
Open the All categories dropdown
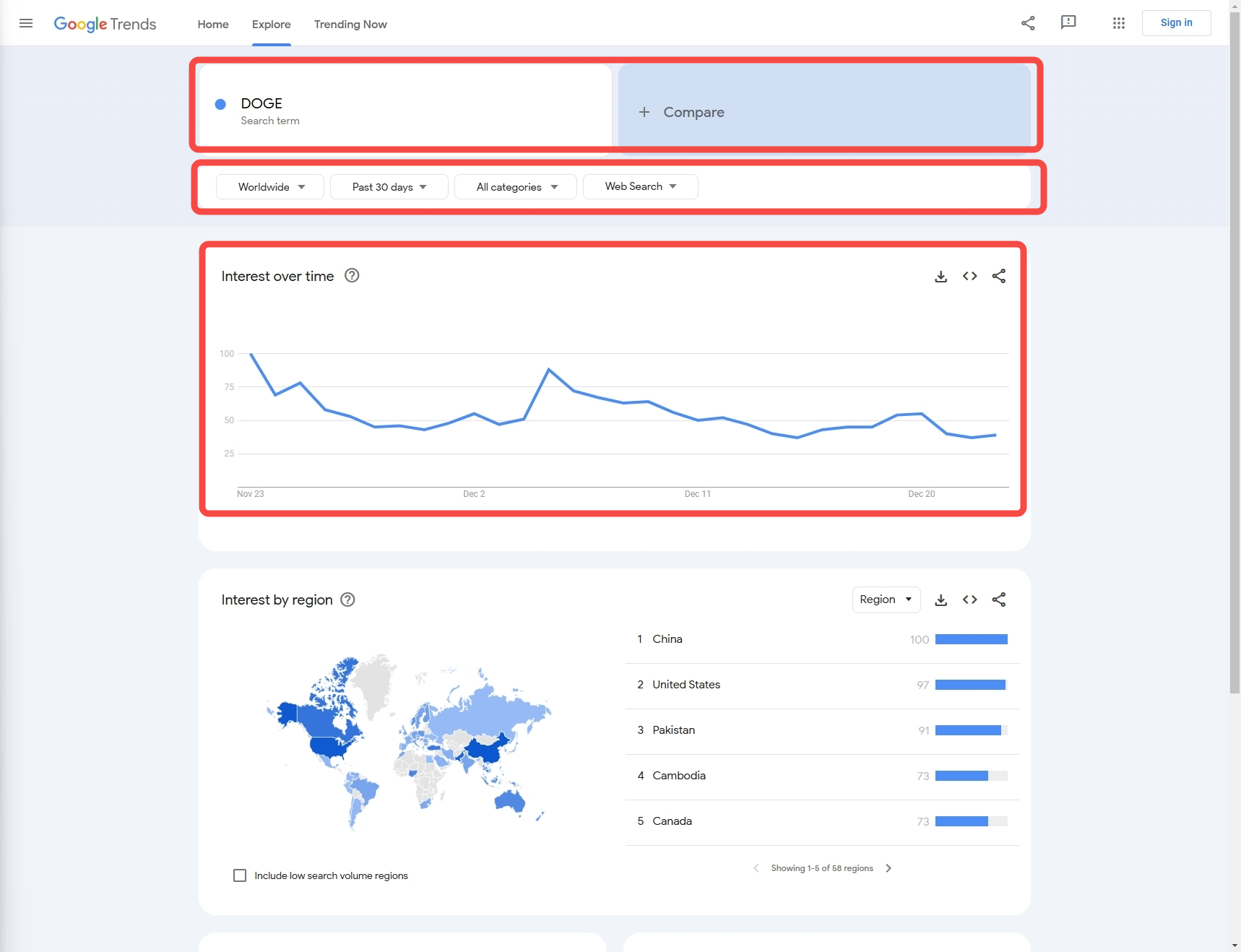tap(515, 186)
